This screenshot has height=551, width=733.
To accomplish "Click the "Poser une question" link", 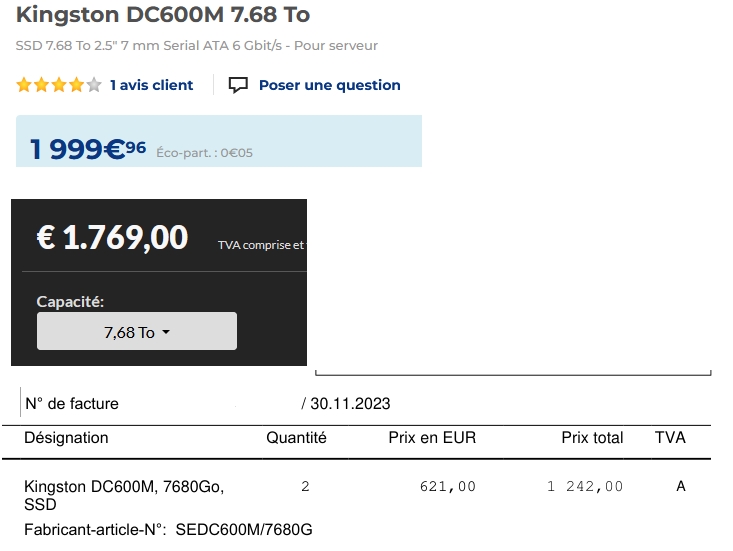I will [329, 85].
